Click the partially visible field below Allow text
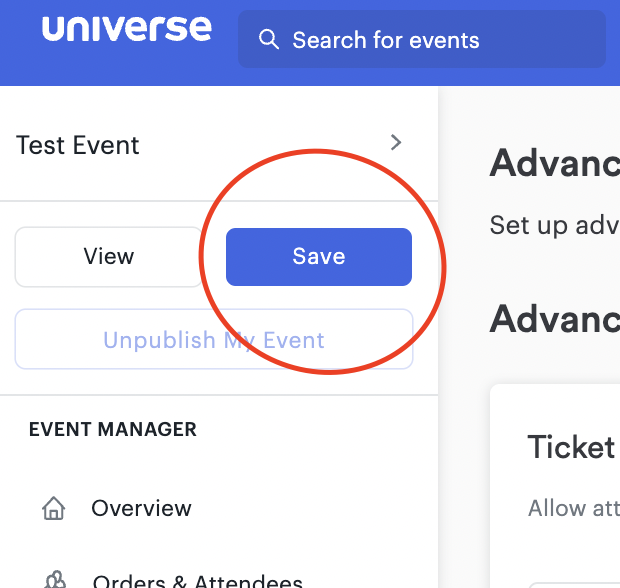This screenshot has width=620, height=588. pos(575,585)
